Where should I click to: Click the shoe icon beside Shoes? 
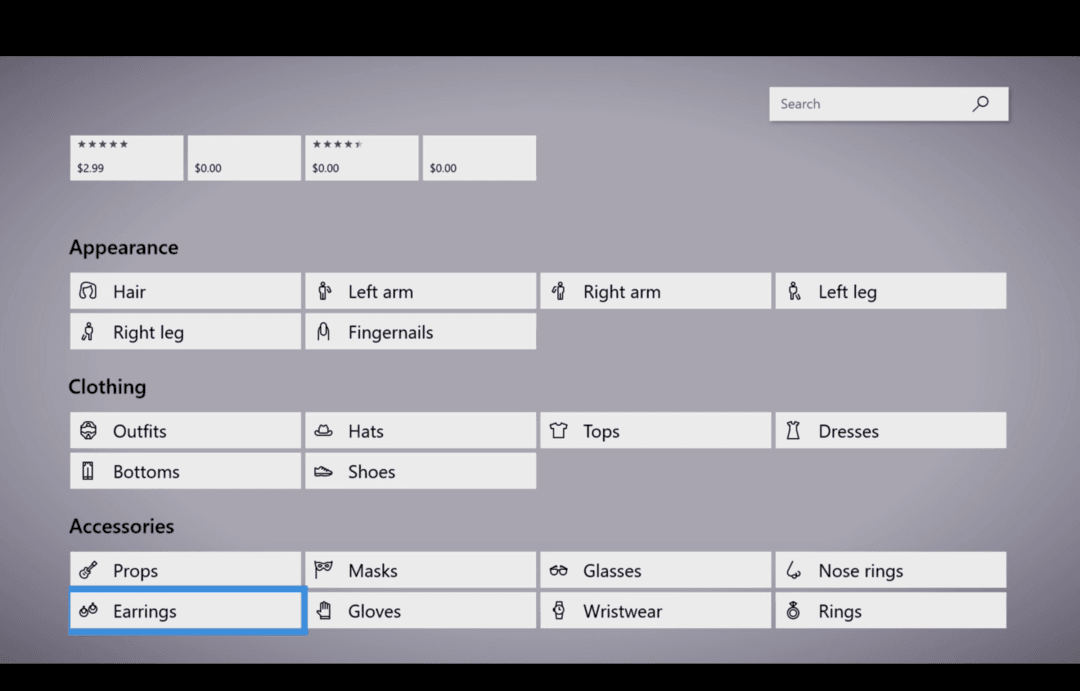[x=324, y=471]
